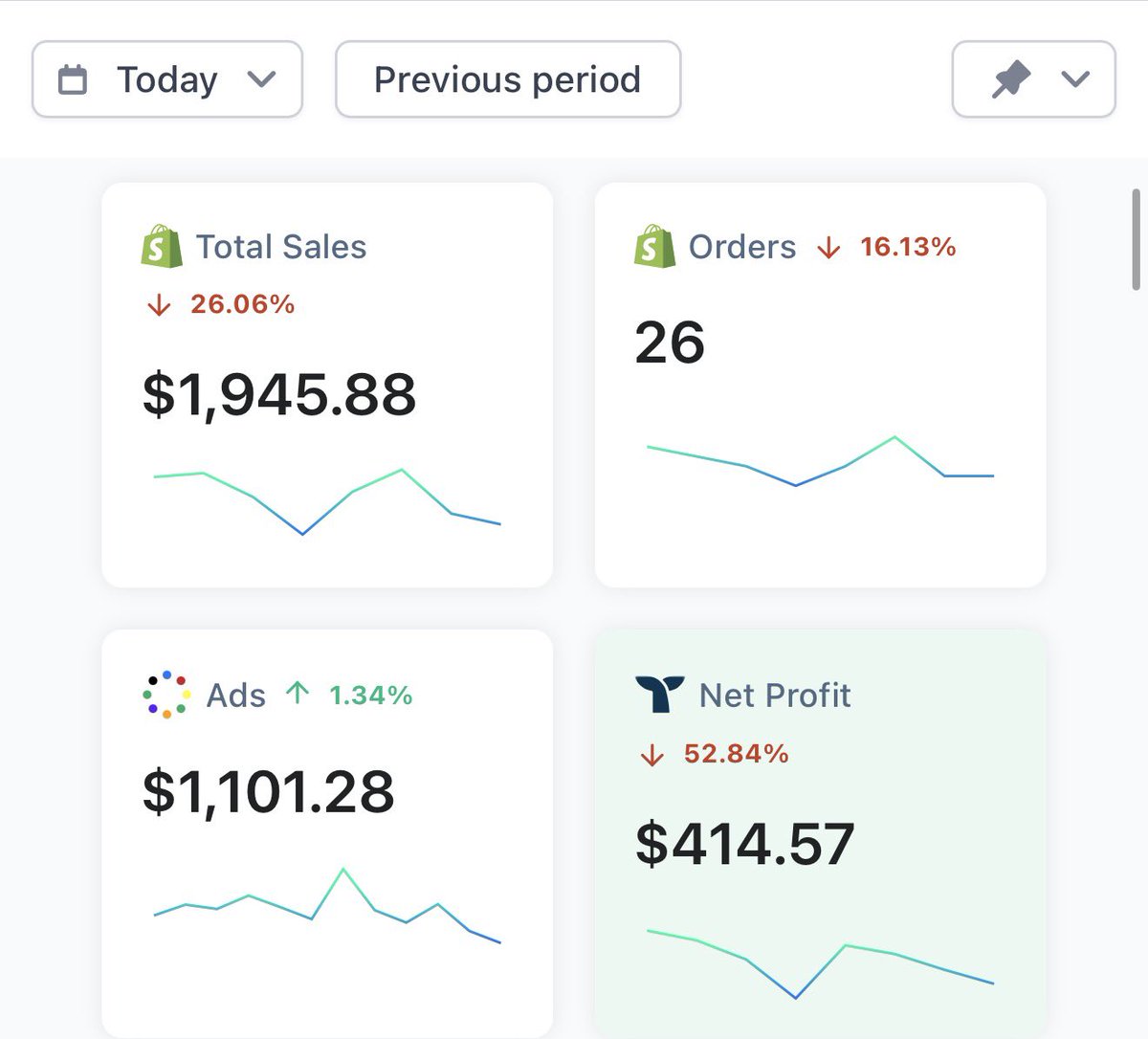Click the 16.13% orders decrease indicator
The height and width of the screenshot is (1039, 1148).
pyautogui.click(x=887, y=247)
